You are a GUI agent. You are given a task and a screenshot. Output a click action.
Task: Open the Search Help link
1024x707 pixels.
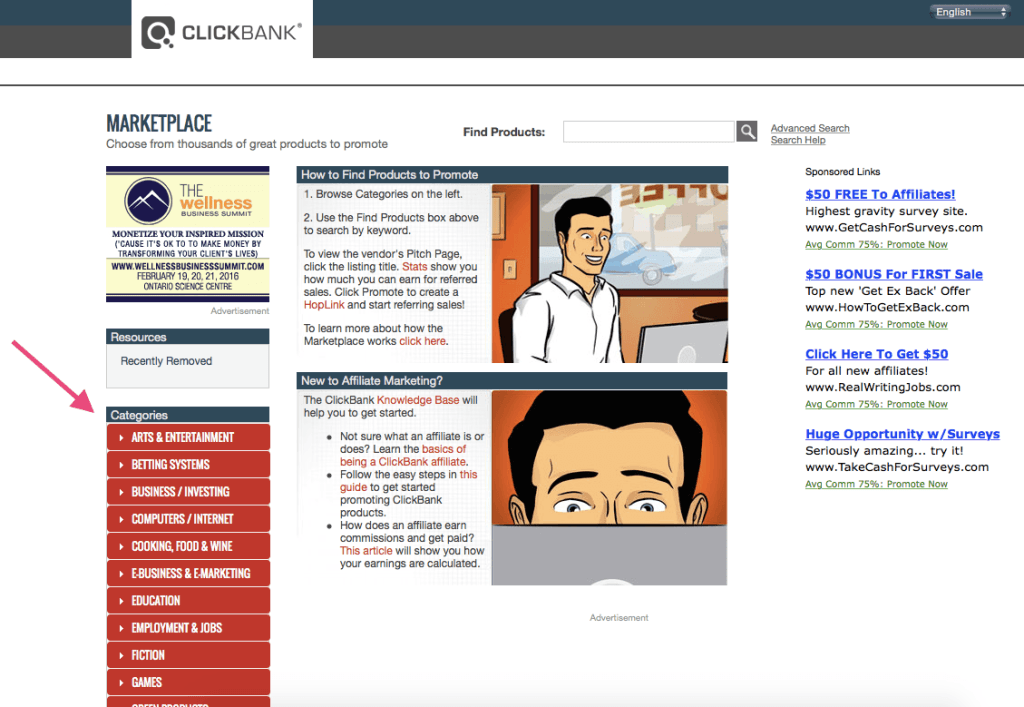point(798,140)
